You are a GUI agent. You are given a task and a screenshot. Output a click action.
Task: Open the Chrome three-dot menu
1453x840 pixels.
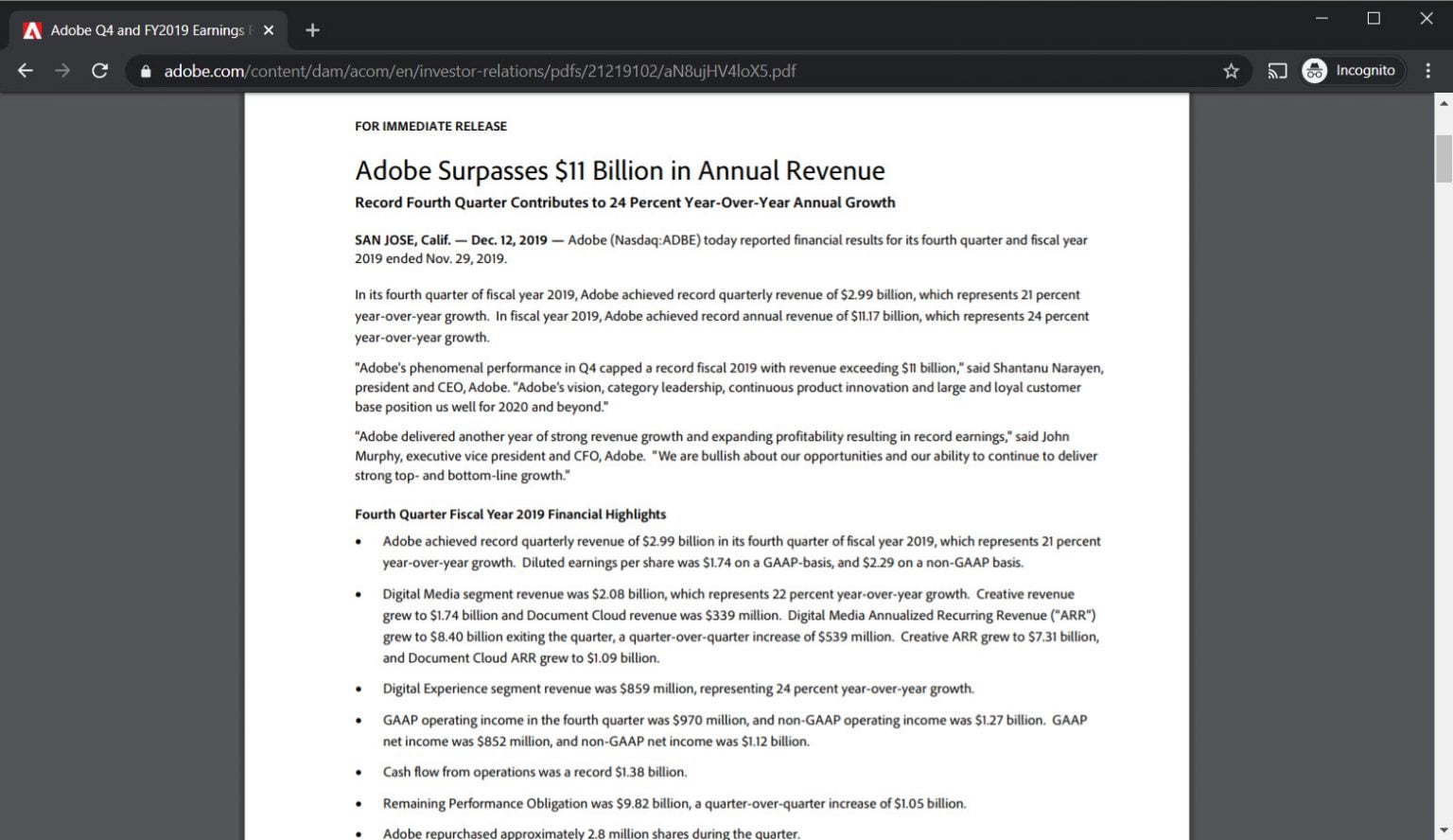click(x=1427, y=71)
